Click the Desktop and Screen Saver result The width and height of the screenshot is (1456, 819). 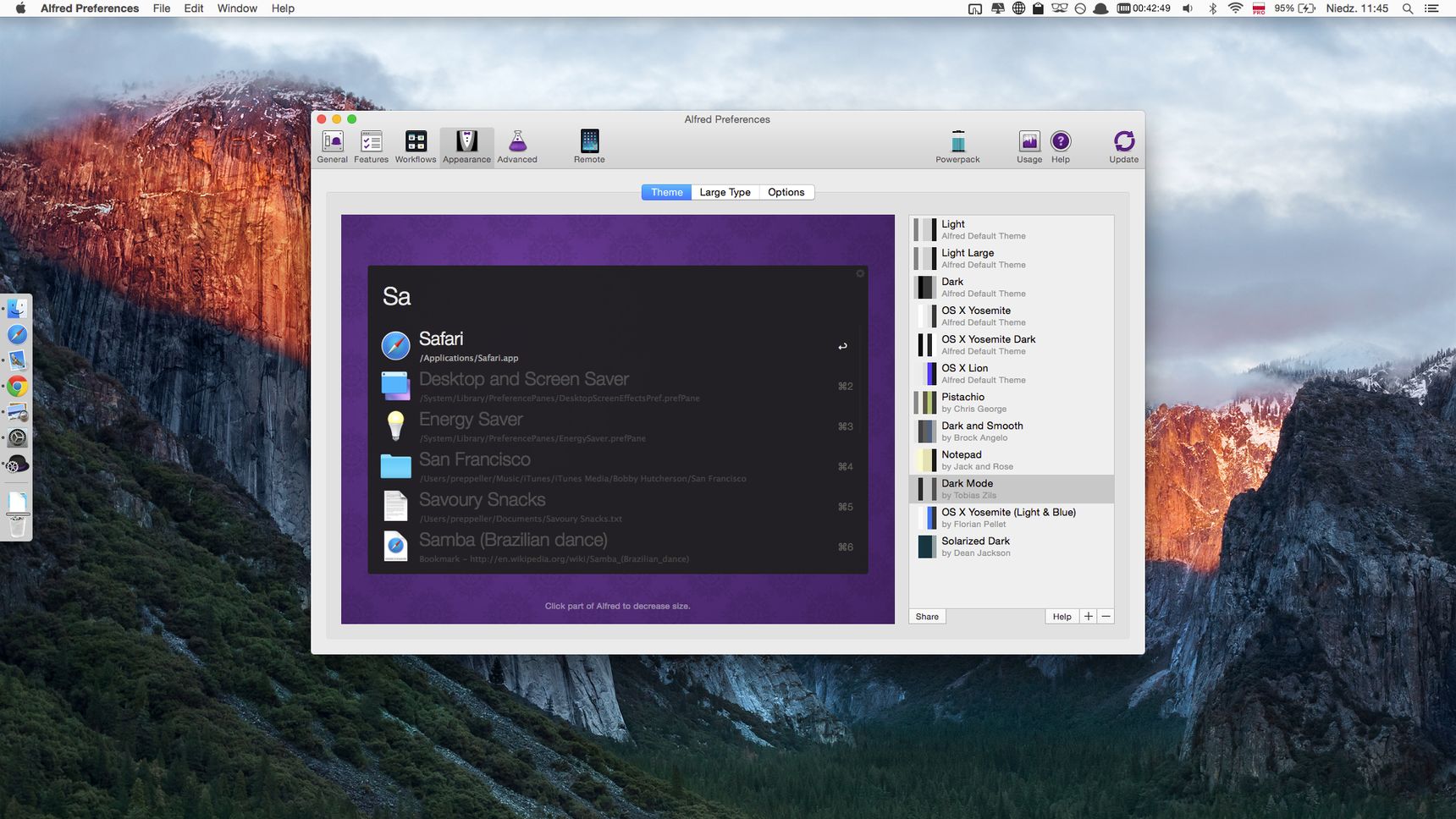(618, 386)
